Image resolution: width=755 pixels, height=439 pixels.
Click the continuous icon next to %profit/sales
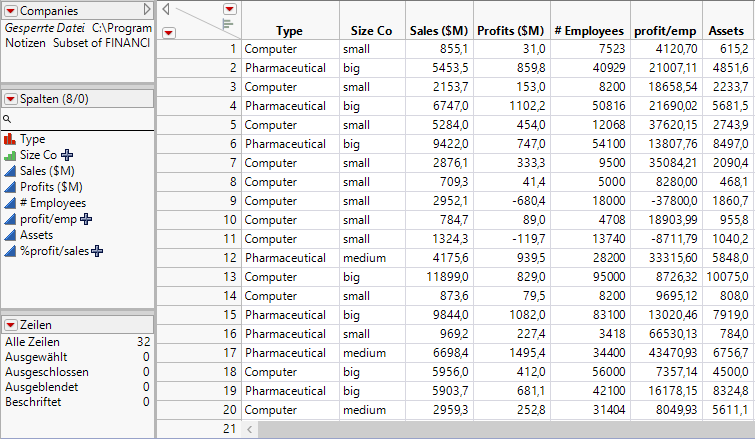10,251
